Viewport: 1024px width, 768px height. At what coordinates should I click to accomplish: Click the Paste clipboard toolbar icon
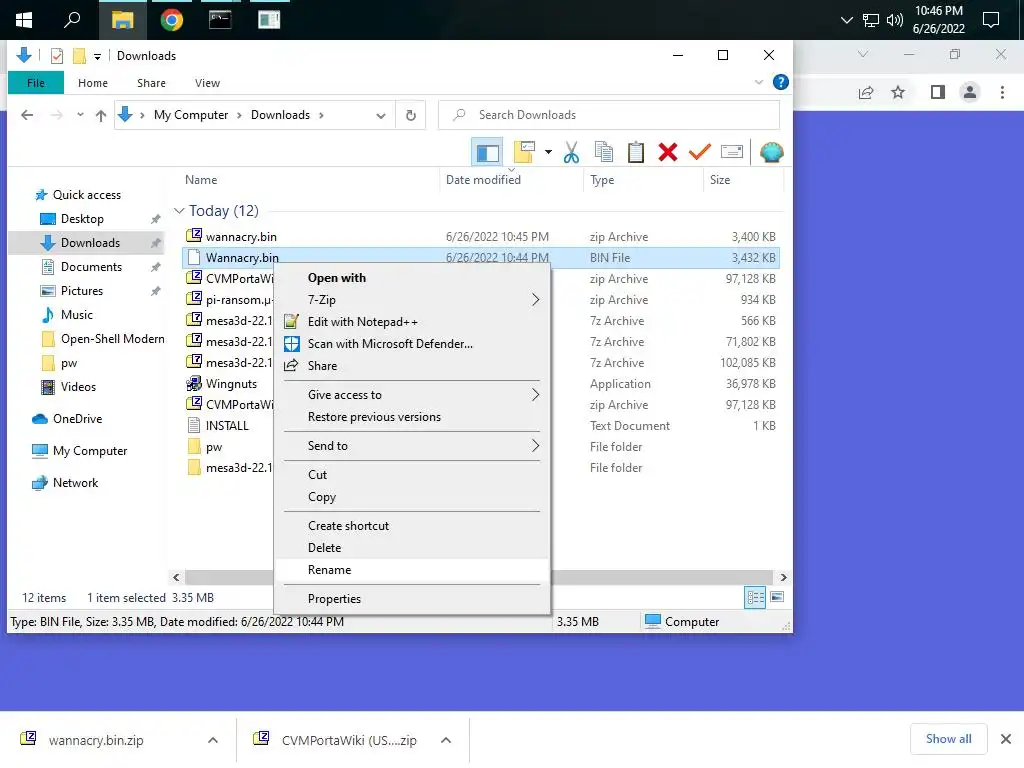[x=635, y=152]
